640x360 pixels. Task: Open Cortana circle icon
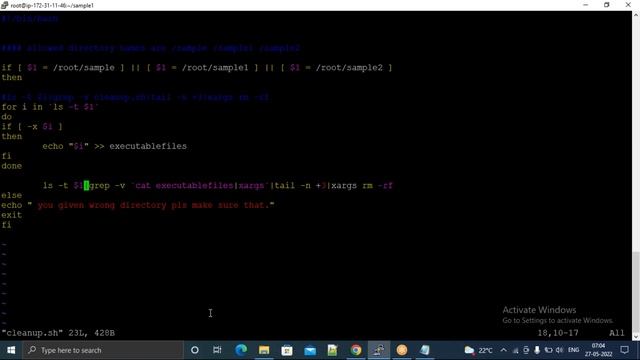coord(195,350)
